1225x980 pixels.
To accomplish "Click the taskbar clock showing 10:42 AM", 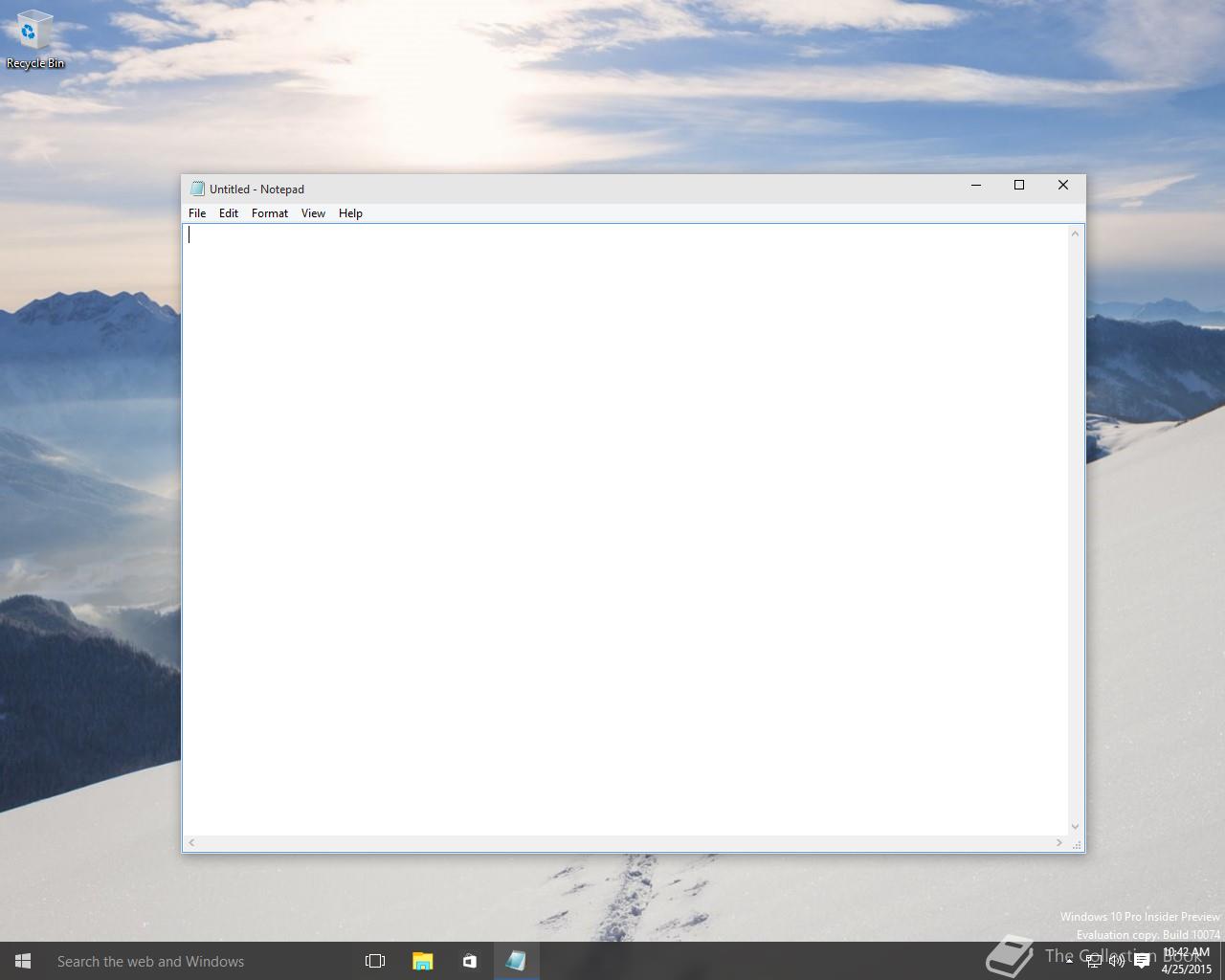I will coord(1187,961).
